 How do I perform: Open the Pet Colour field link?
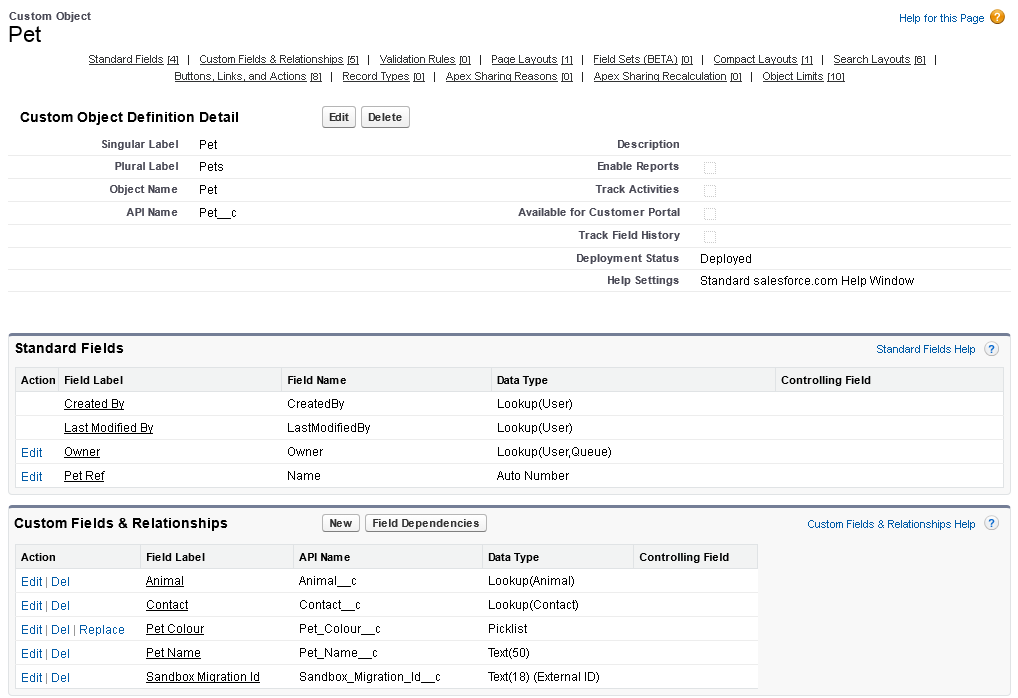pos(175,629)
